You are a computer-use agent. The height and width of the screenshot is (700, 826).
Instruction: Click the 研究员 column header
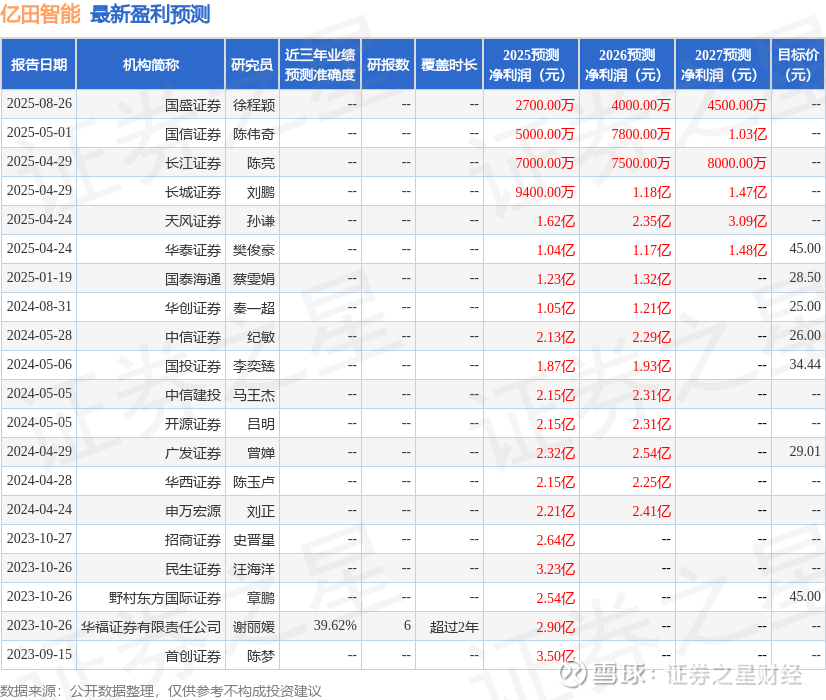[x=252, y=64]
